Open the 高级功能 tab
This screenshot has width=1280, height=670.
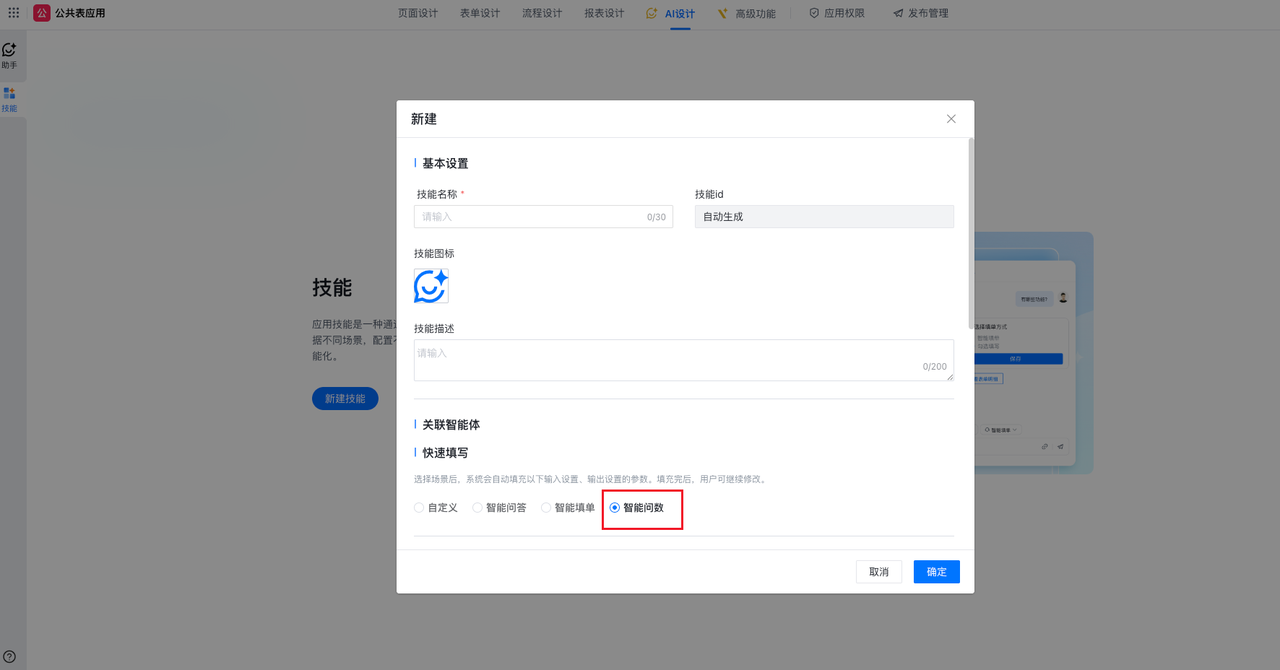pos(746,14)
